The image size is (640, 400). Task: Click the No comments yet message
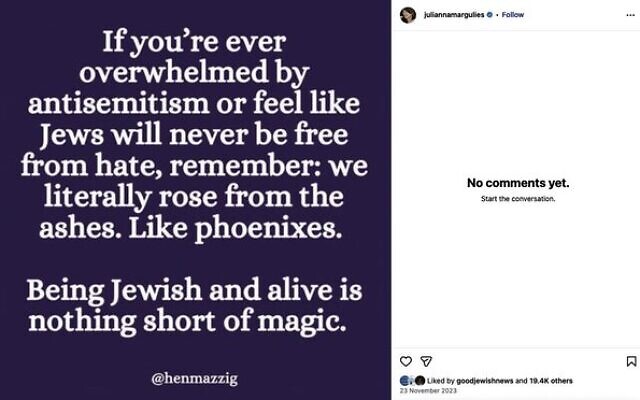[x=518, y=183]
